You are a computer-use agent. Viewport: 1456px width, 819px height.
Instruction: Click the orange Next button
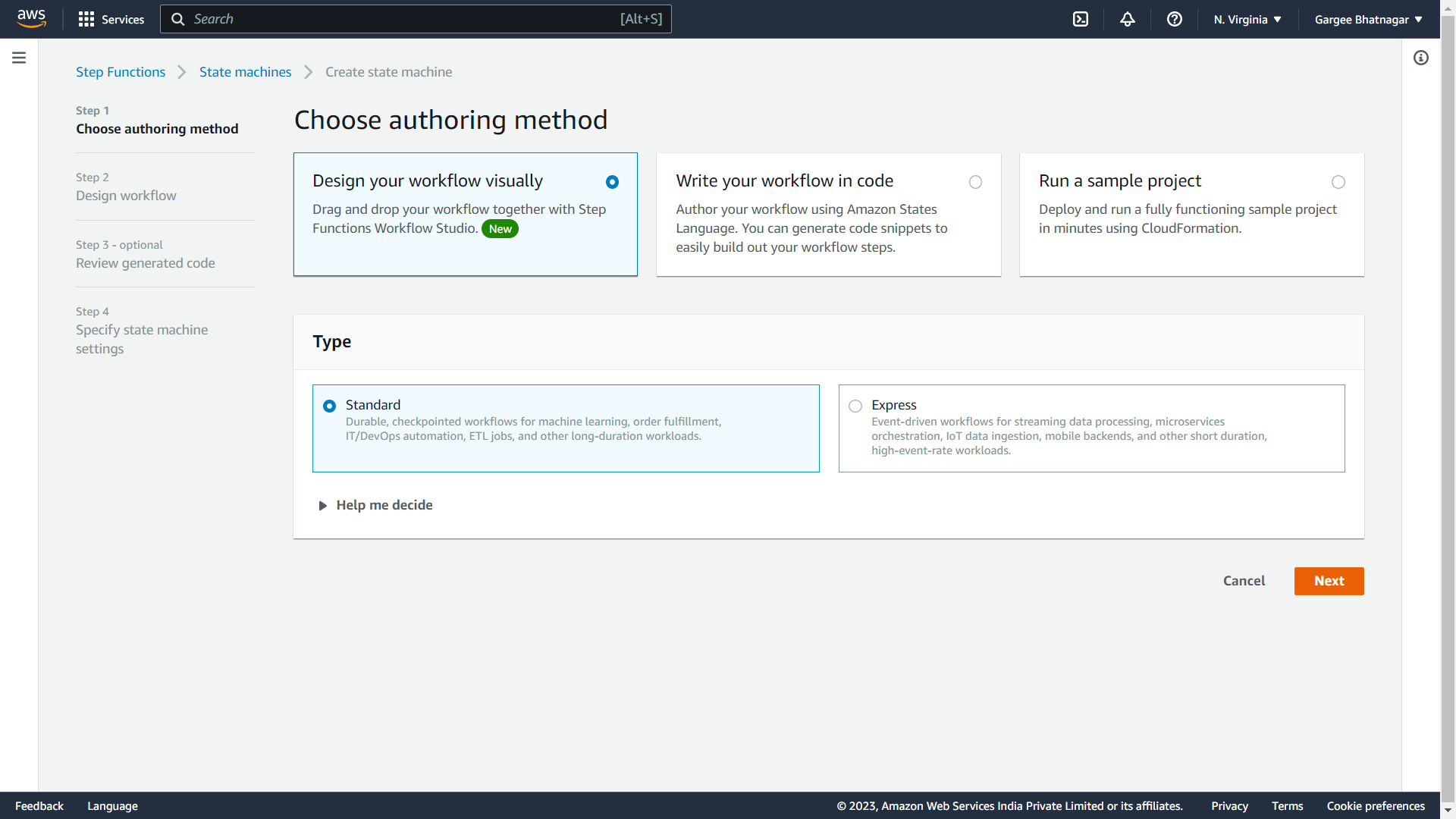coord(1329,581)
